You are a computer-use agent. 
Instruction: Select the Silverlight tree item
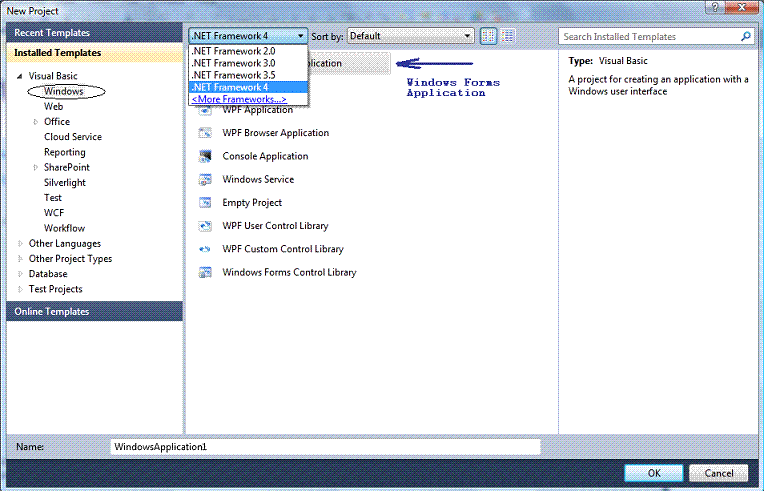tap(65, 183)
